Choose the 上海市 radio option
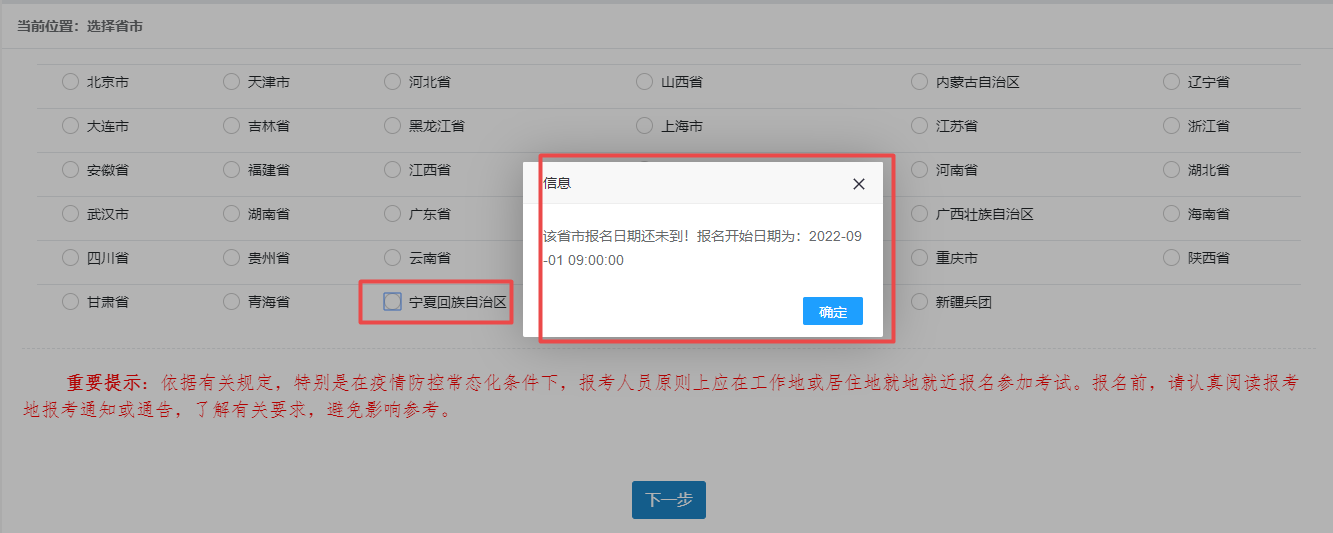1333x533 pixels. (x=644, y=126)
